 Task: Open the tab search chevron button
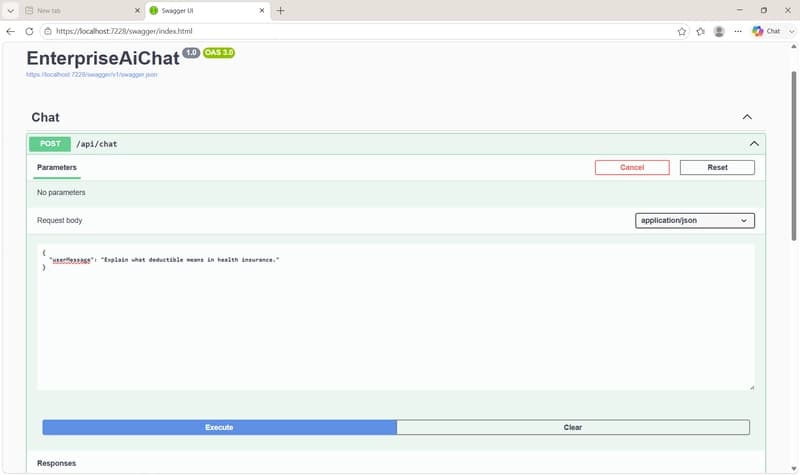tap(10, 11)
